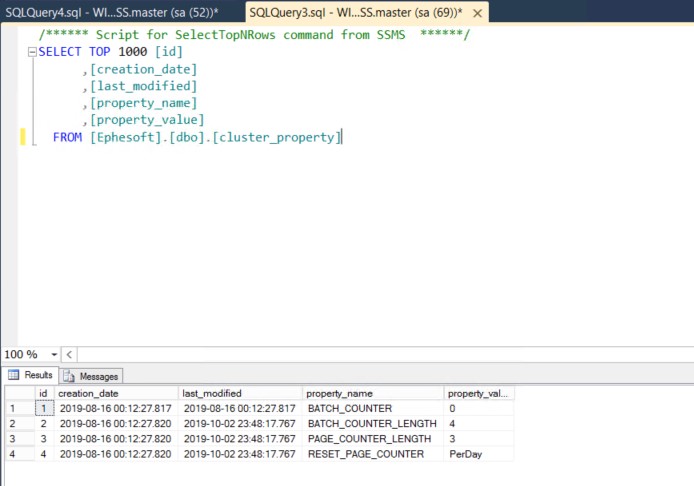Click [property_name] in the query

143,103
